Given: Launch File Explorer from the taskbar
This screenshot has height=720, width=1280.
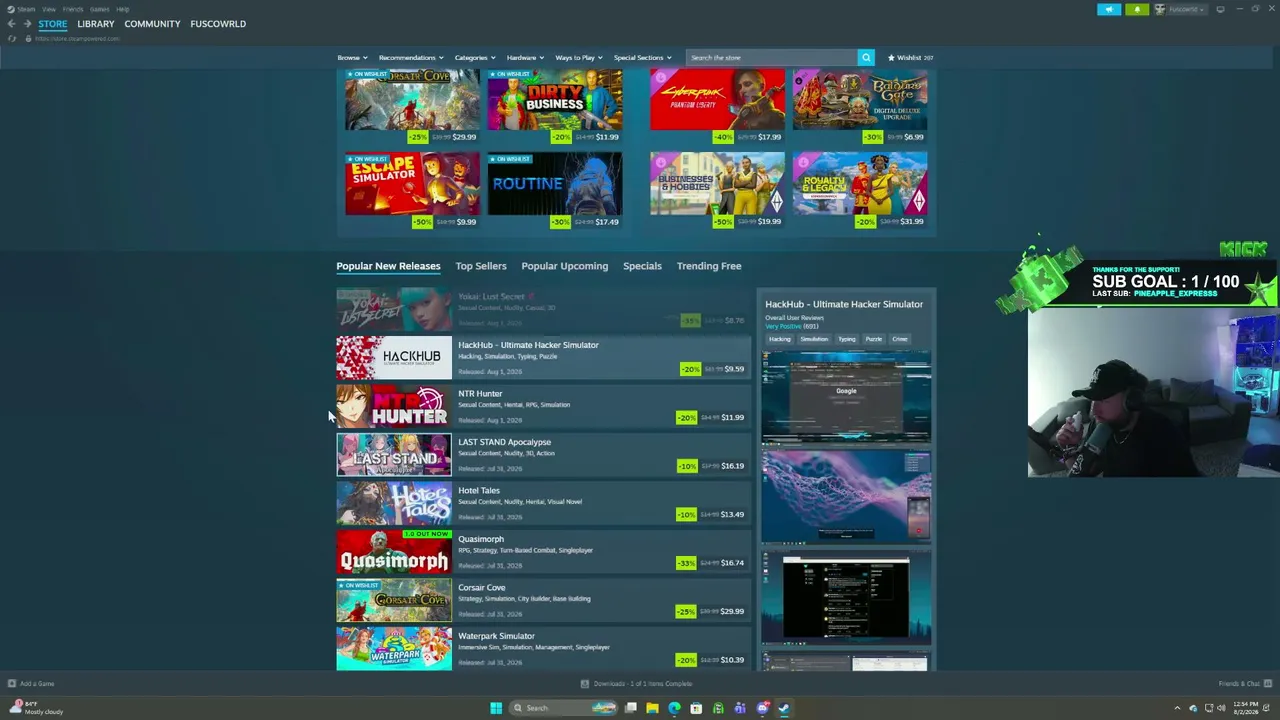Looking at the screenshot, I should tap(652, 708).
